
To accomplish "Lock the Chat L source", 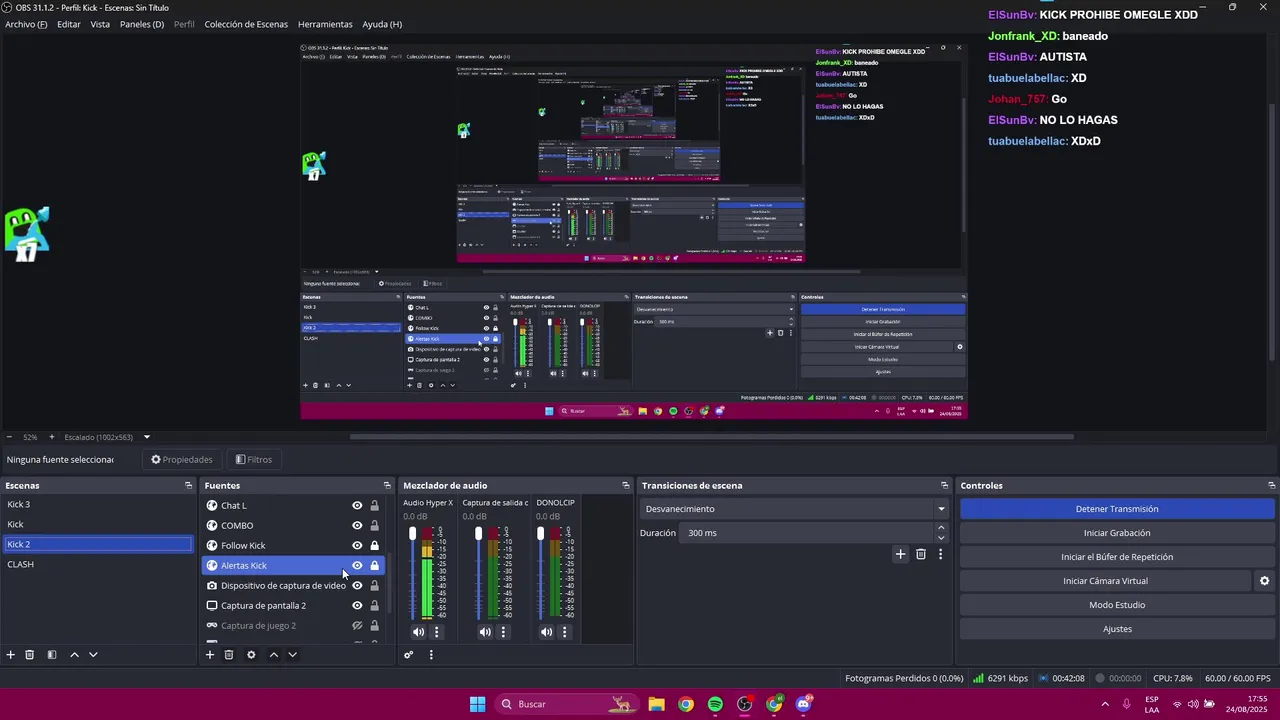I will [x=375, y=506].
